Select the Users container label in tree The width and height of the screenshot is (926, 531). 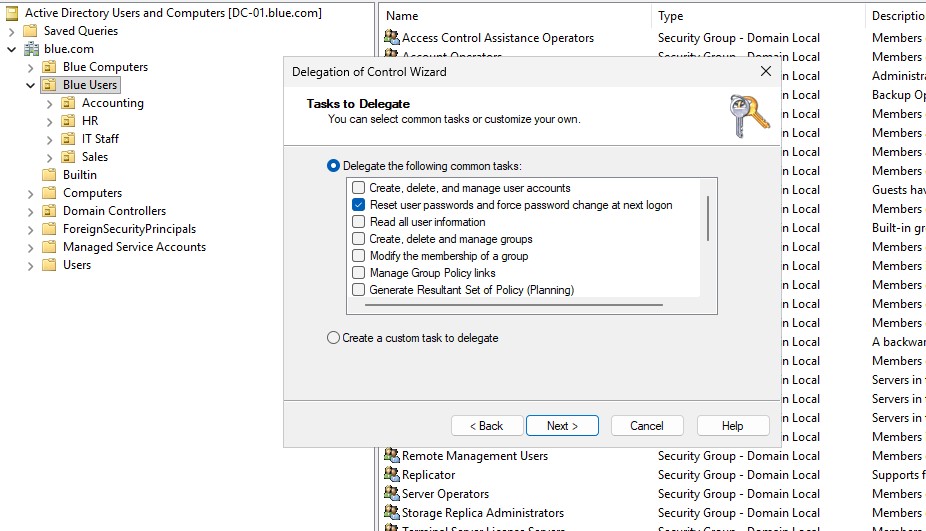[77, 265]
